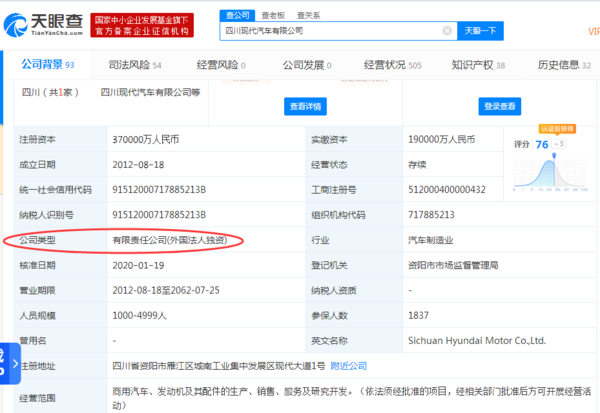Select credit code next to 统一社会信用代码
The width and height of the screenshot is (600, 413).
pos(159,189)
